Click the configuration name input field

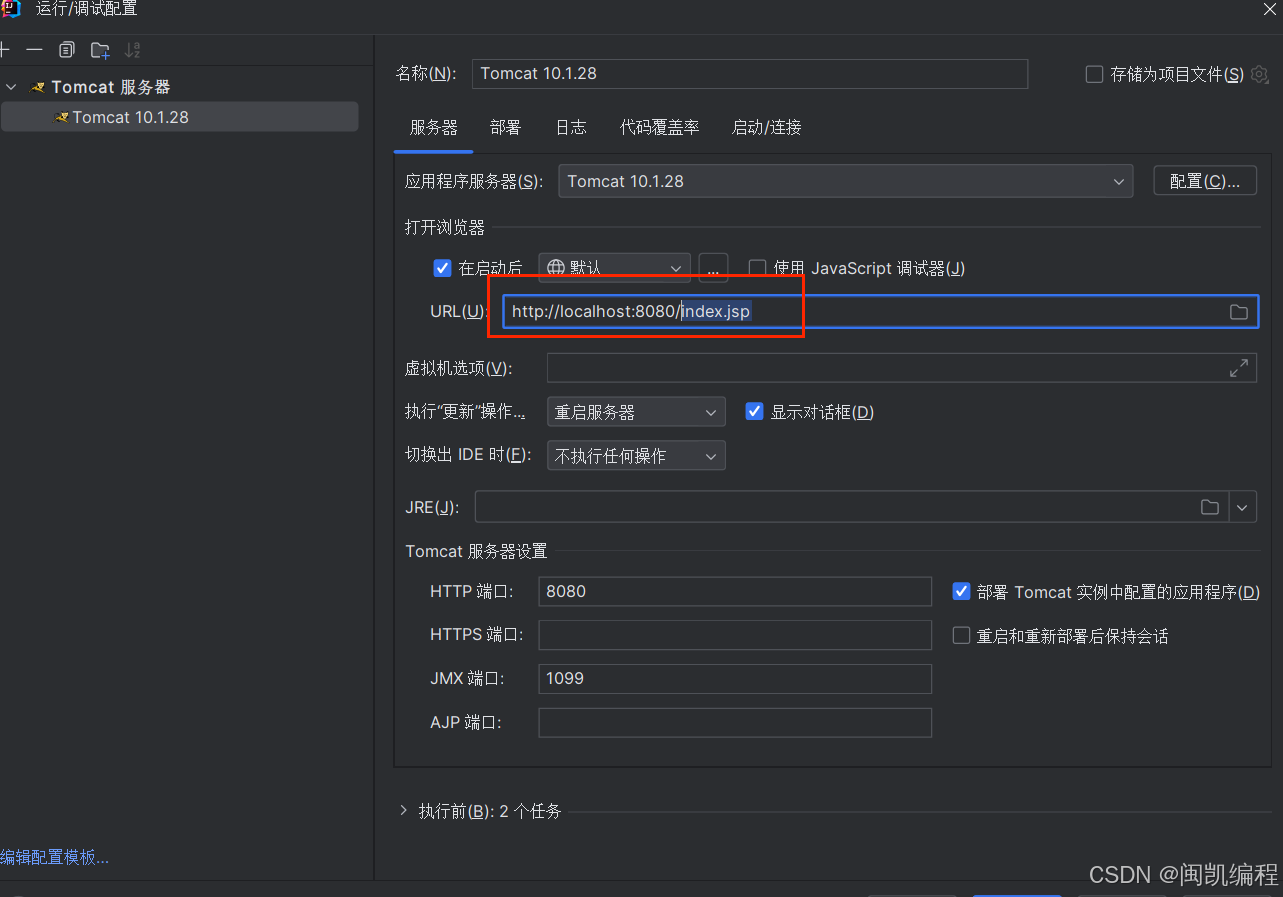(x=750, y=74)
